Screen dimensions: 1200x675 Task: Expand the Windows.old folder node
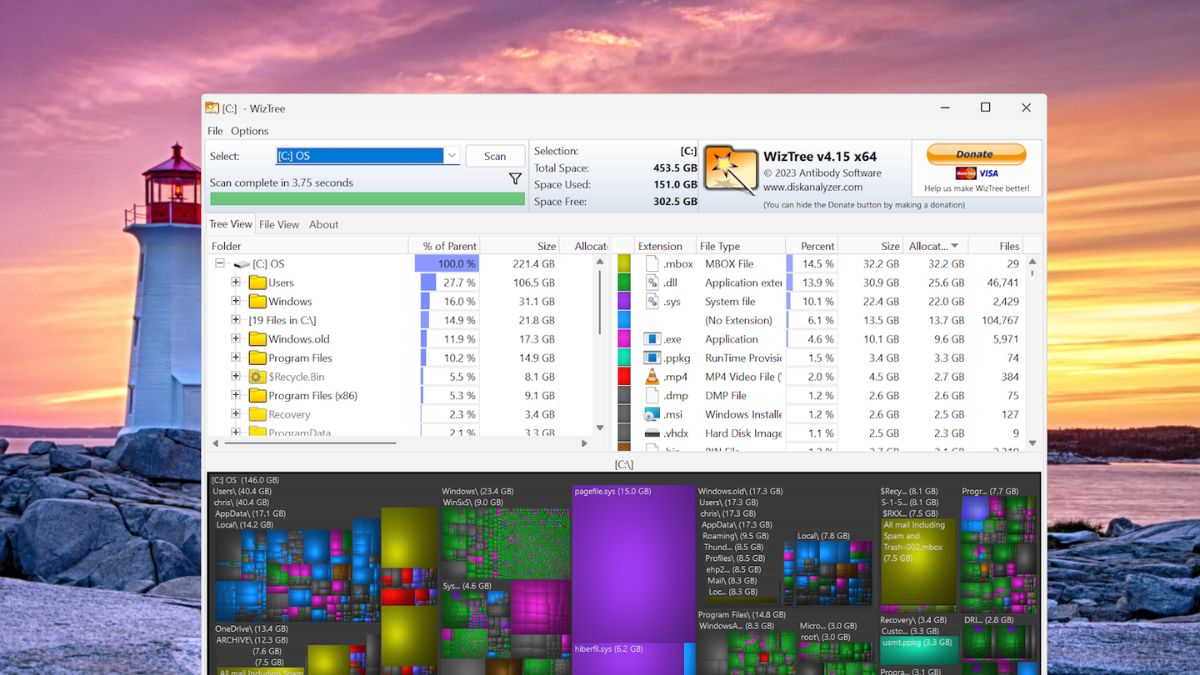[236, 340]
